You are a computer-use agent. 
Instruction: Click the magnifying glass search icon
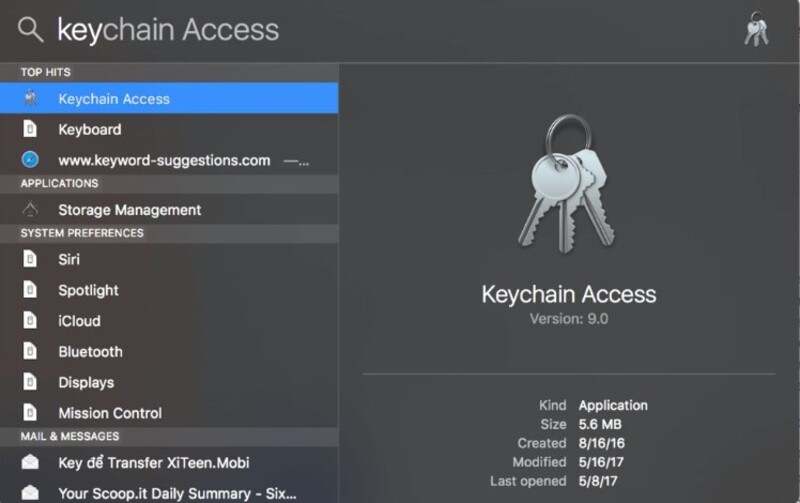coord(30,29)
